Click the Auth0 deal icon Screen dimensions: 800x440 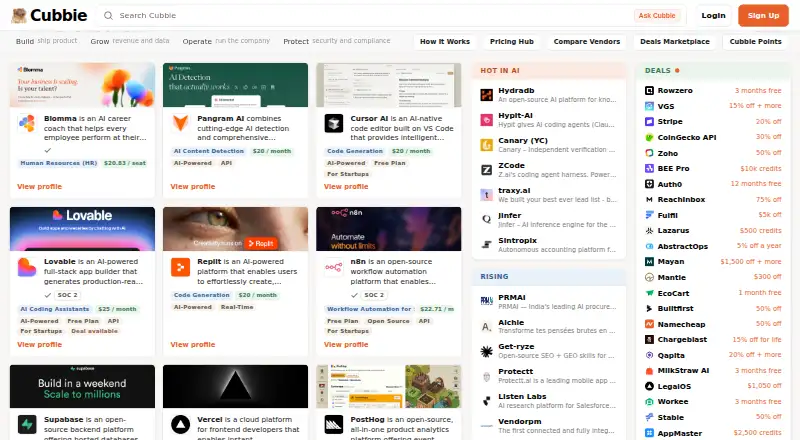coord(649,184)
